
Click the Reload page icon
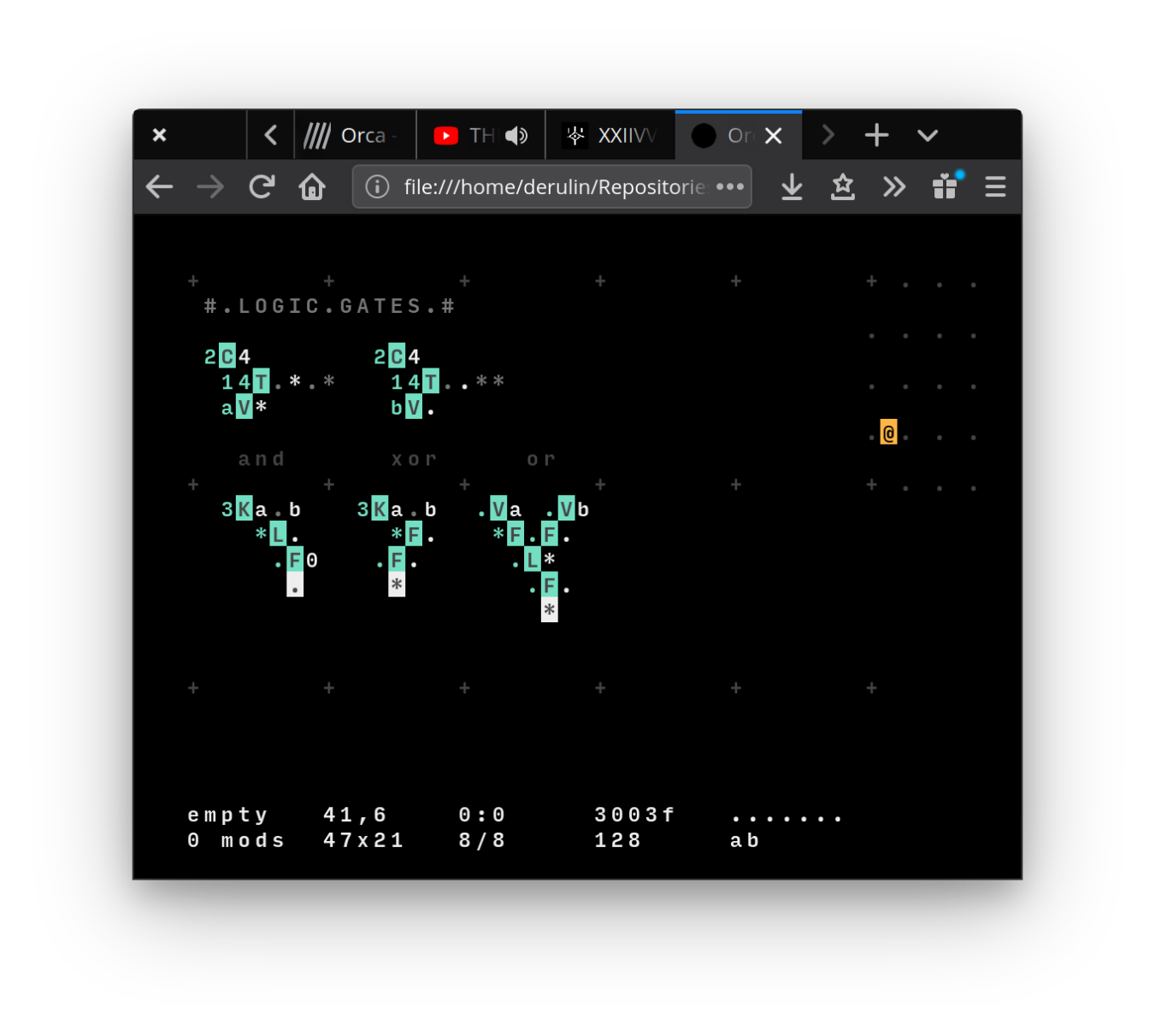262,186
